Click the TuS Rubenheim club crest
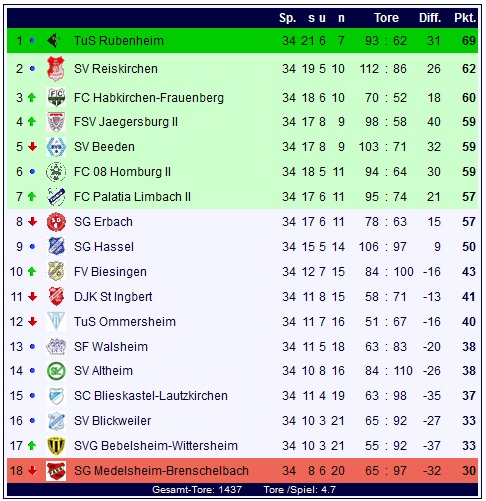The height and width of the screenshot is (501, 486). click(x=55, y=41)
